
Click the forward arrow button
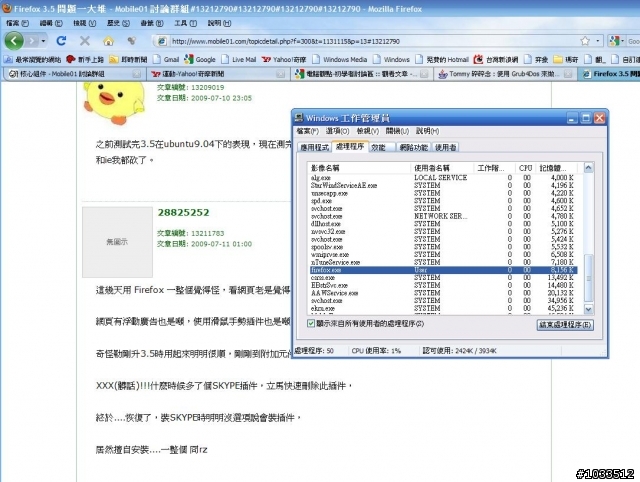(32, 41)
